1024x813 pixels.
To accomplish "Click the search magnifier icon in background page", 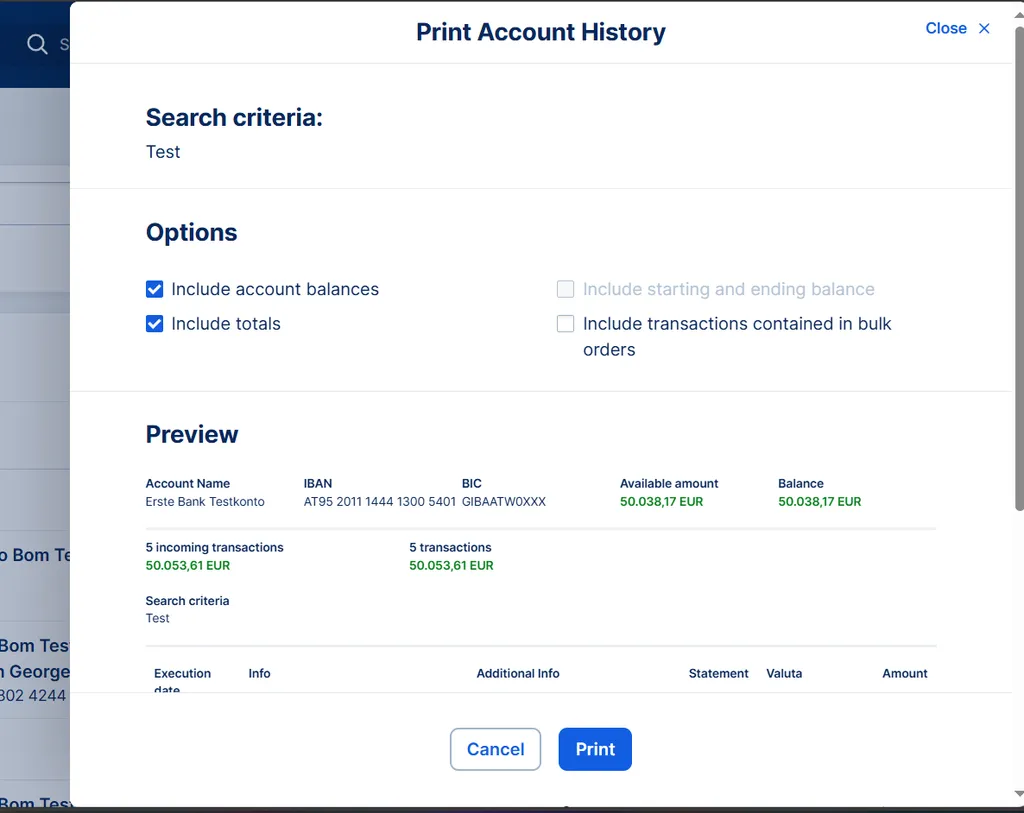I will [x=37, y=44].
